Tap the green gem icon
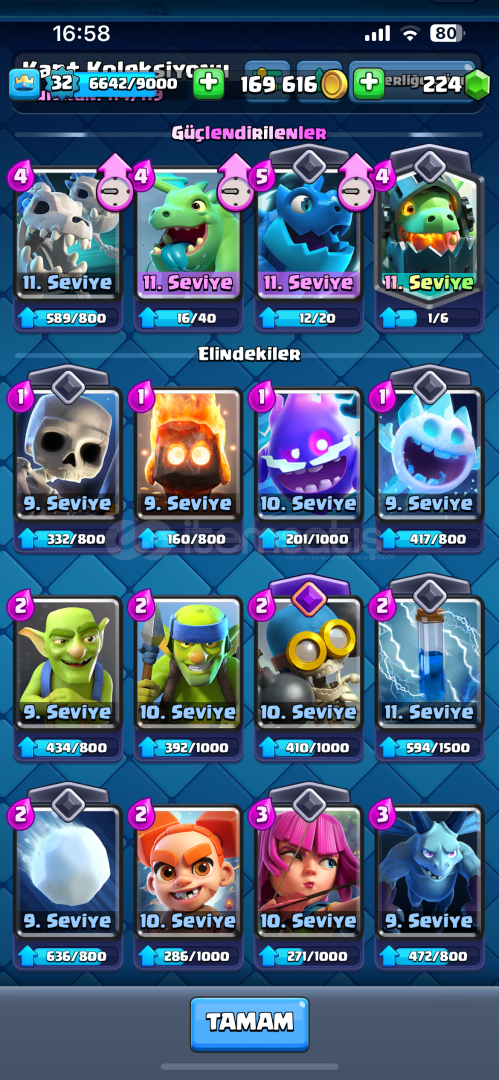Image resolution: width=499 pixels, height=1080 pixels. (475, 85)
